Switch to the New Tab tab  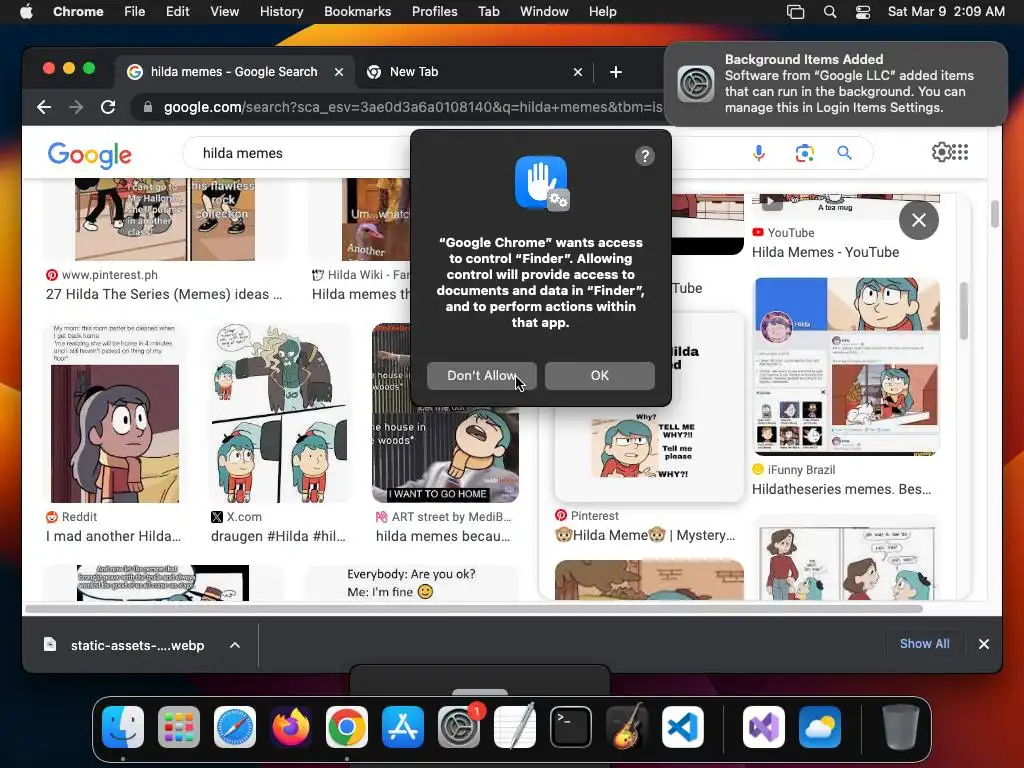point(414,72)
